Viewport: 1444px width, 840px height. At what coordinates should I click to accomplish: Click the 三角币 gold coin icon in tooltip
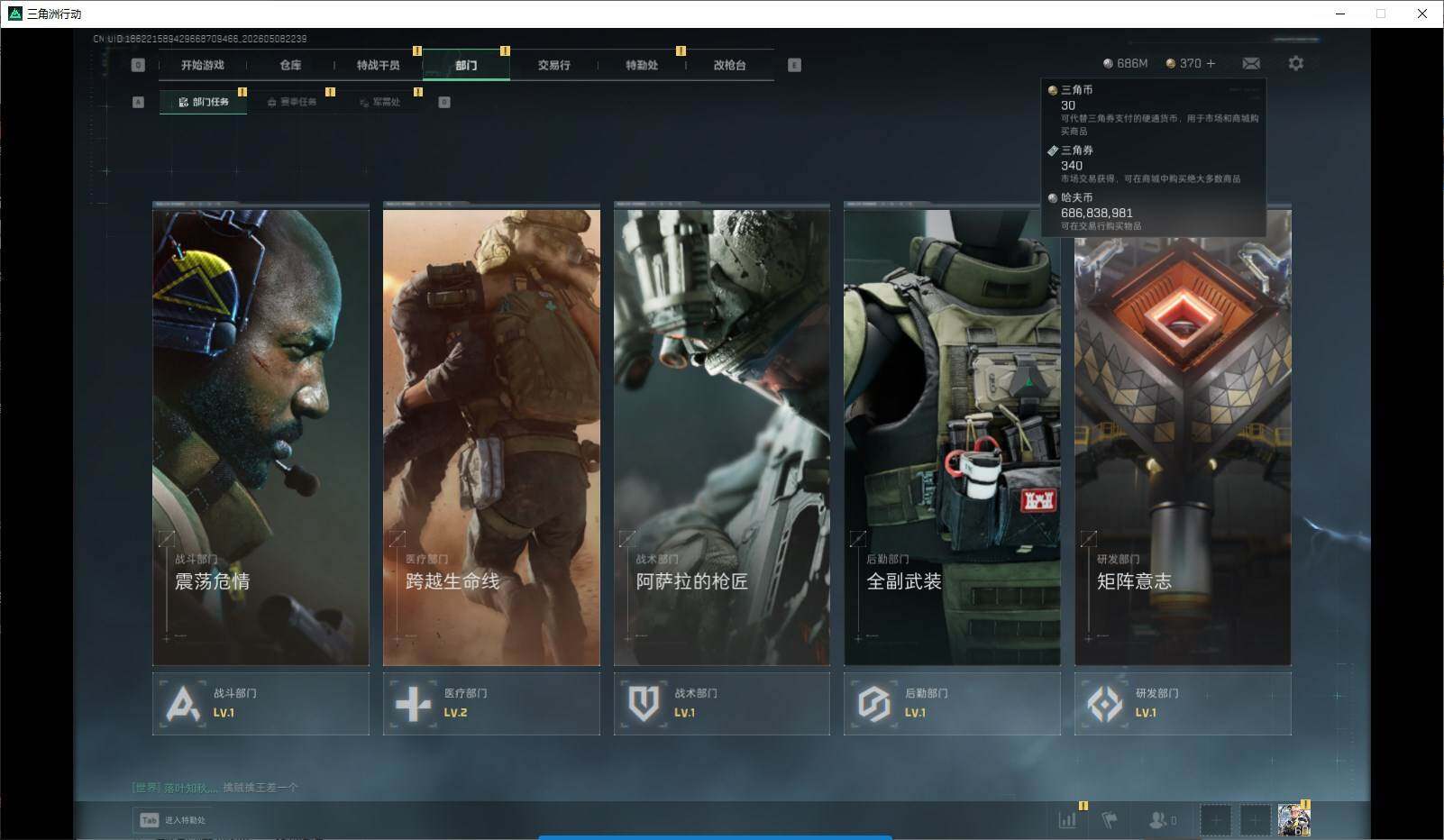click(1052, 90)
